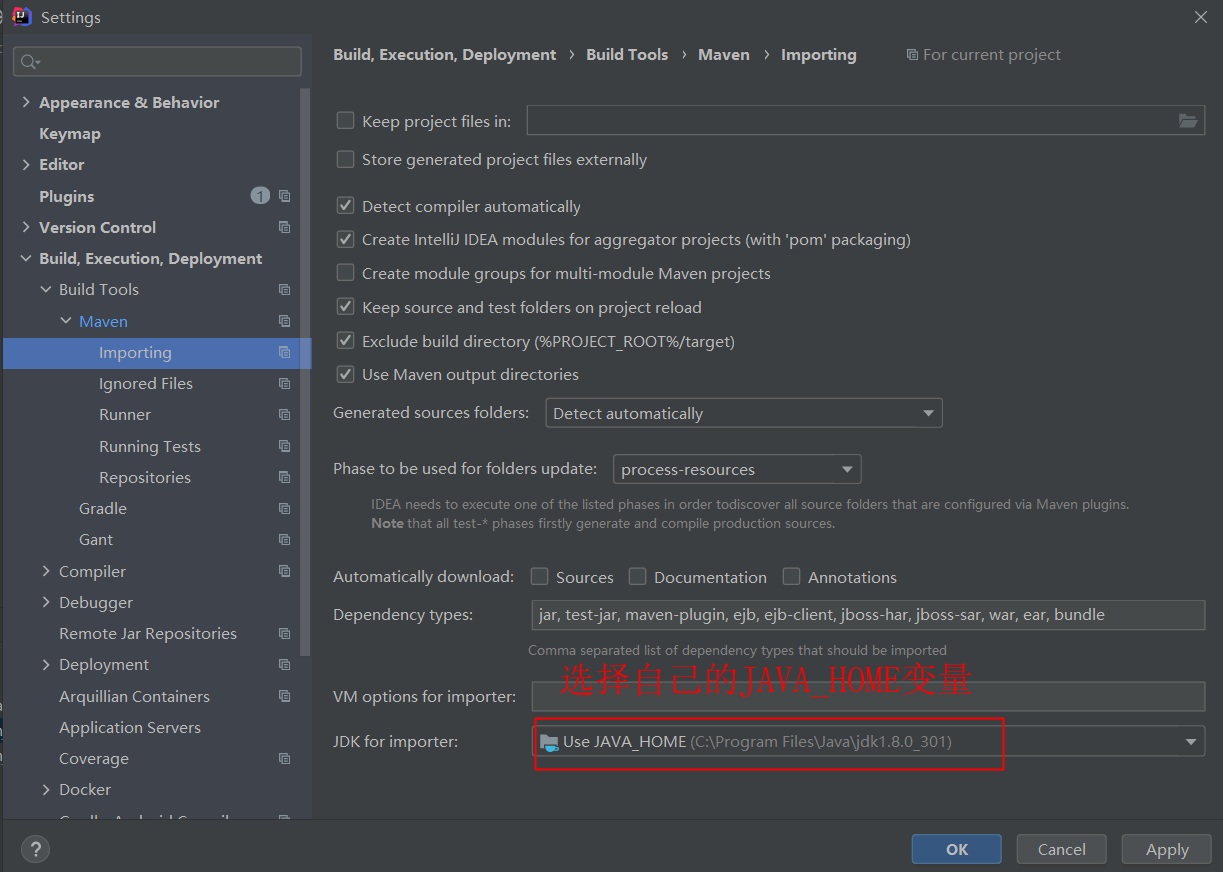Click the project-settings icon next to Importing
Viewport: 1223px width, 872px height.
pyautogui.click(x=284, y=353)
